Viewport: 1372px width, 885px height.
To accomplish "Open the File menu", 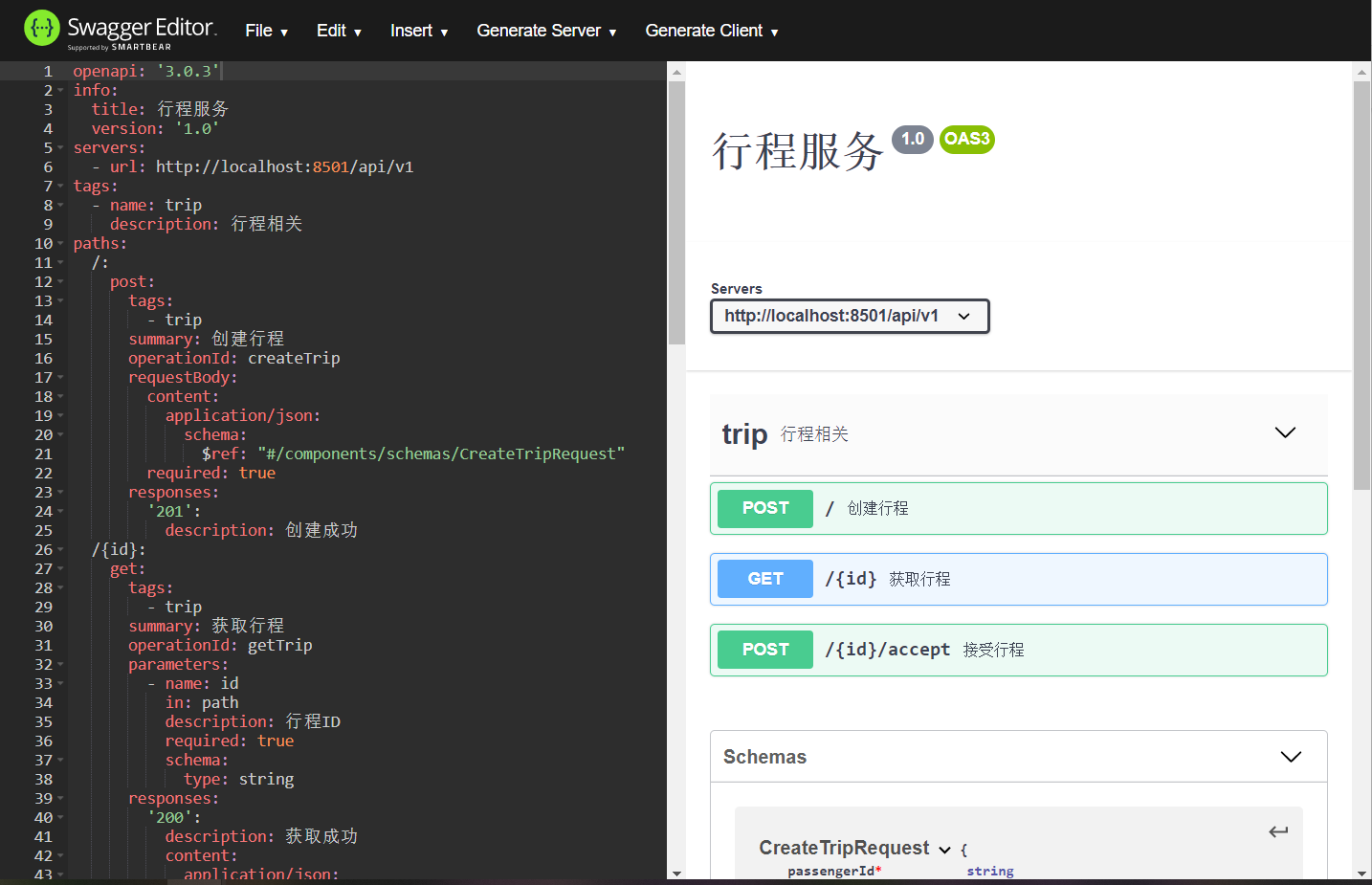I will coord(266,31).
